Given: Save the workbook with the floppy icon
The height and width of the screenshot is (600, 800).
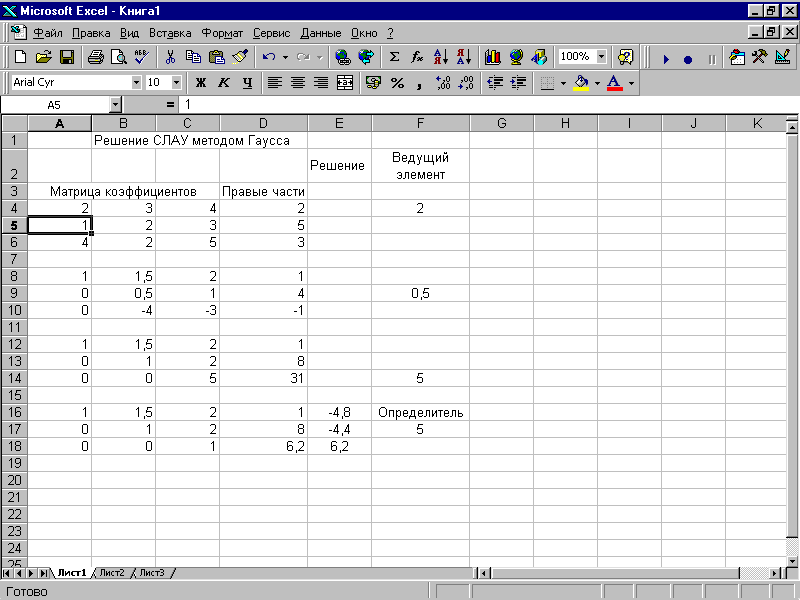Looking at the screenshot, I should (67, 57).
